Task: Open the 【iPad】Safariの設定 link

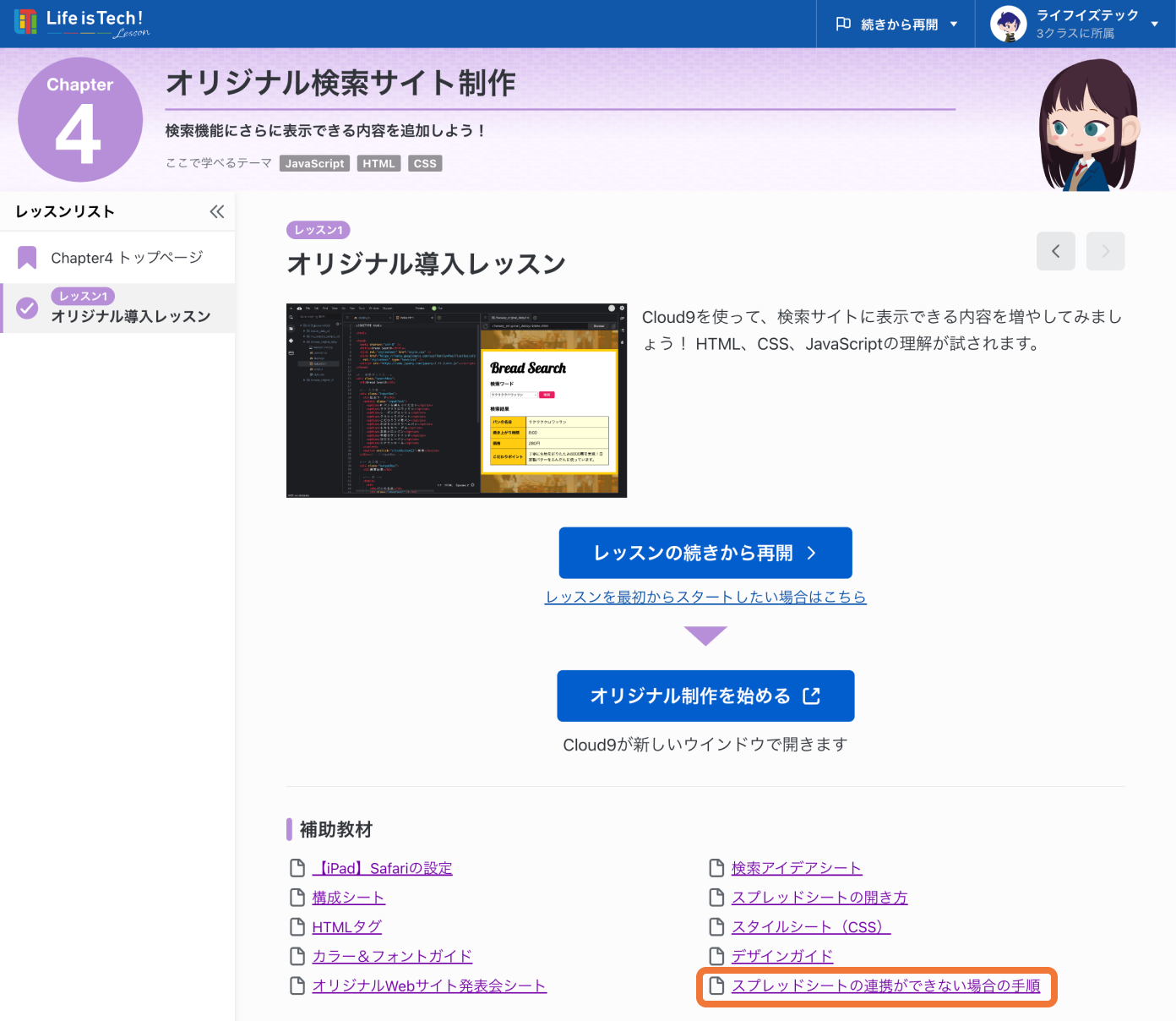Action: pos(382,868)
